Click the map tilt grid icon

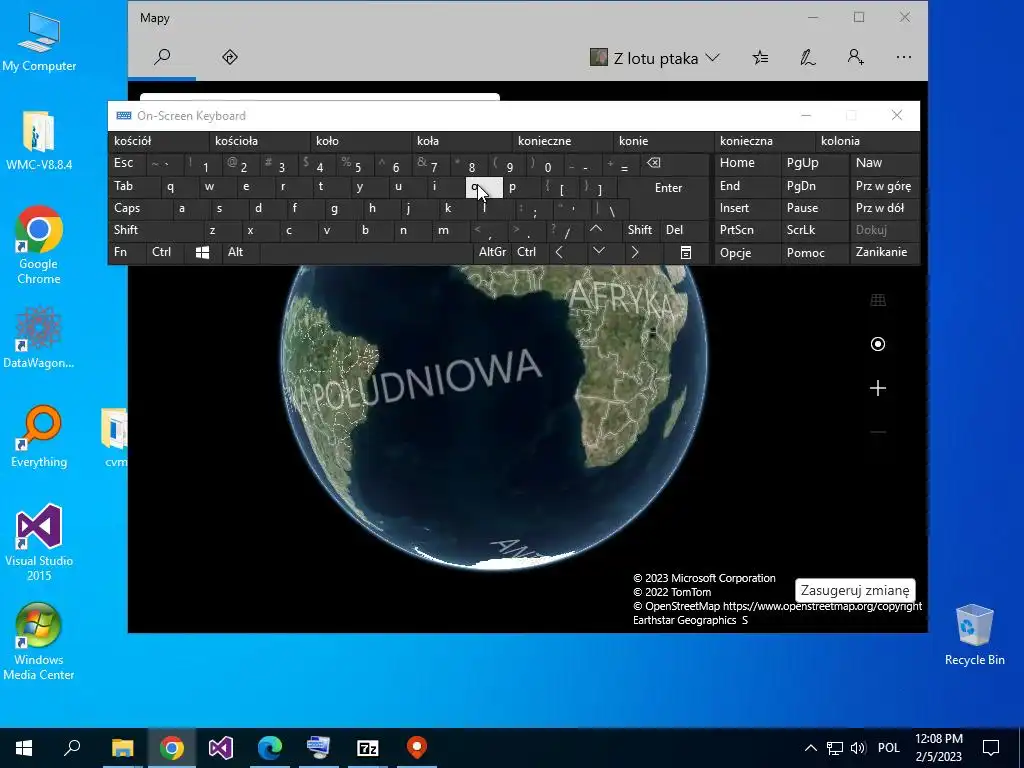(x=878, y=300)
